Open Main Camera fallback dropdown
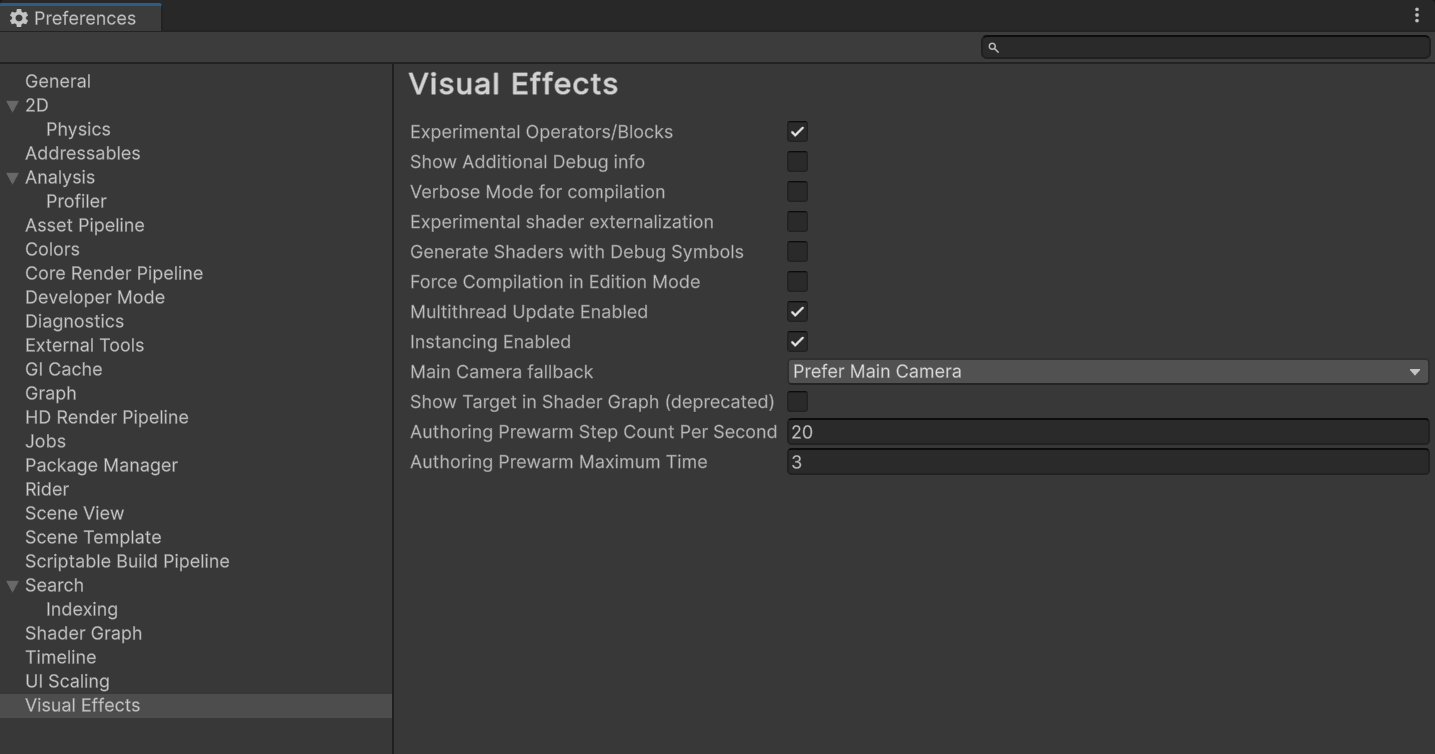This screenshot has width=1435, height=754. click(1107, 372)
